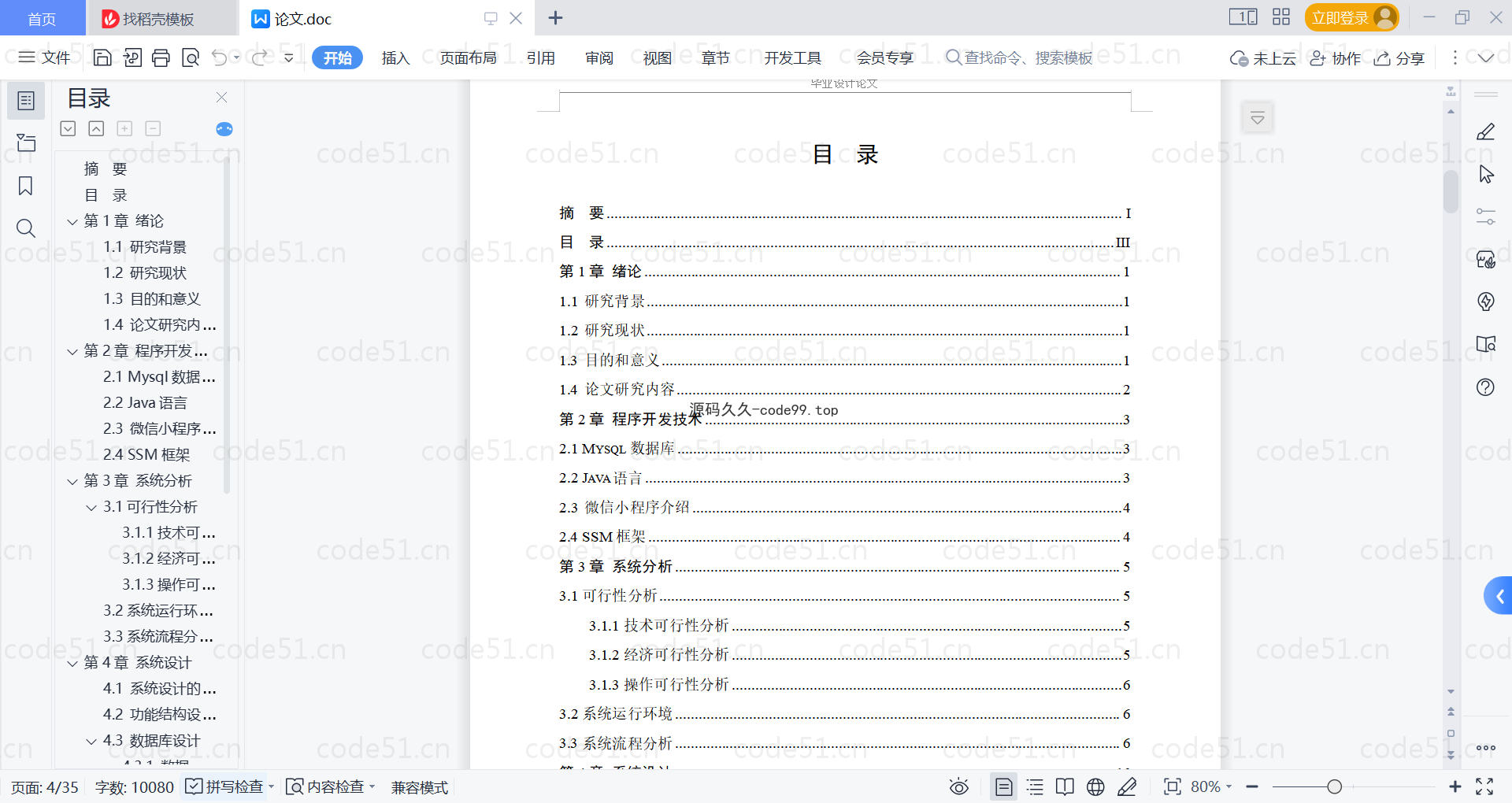
Task: Collapse chapter 1 绪论 in outline
Action: point(72,222)
